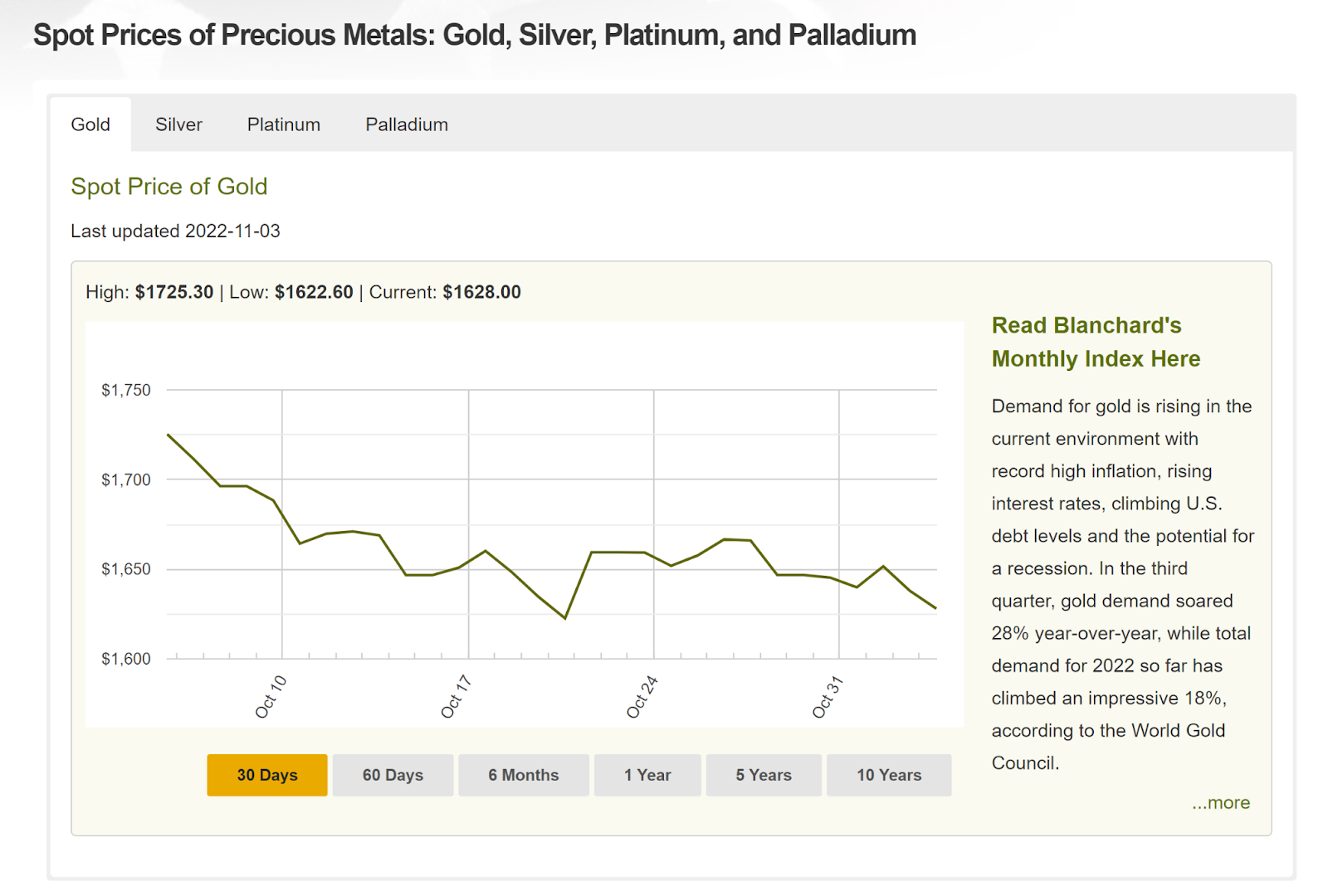Select the 1 Year range button
Screen dimensions: 1328x896
647,775
